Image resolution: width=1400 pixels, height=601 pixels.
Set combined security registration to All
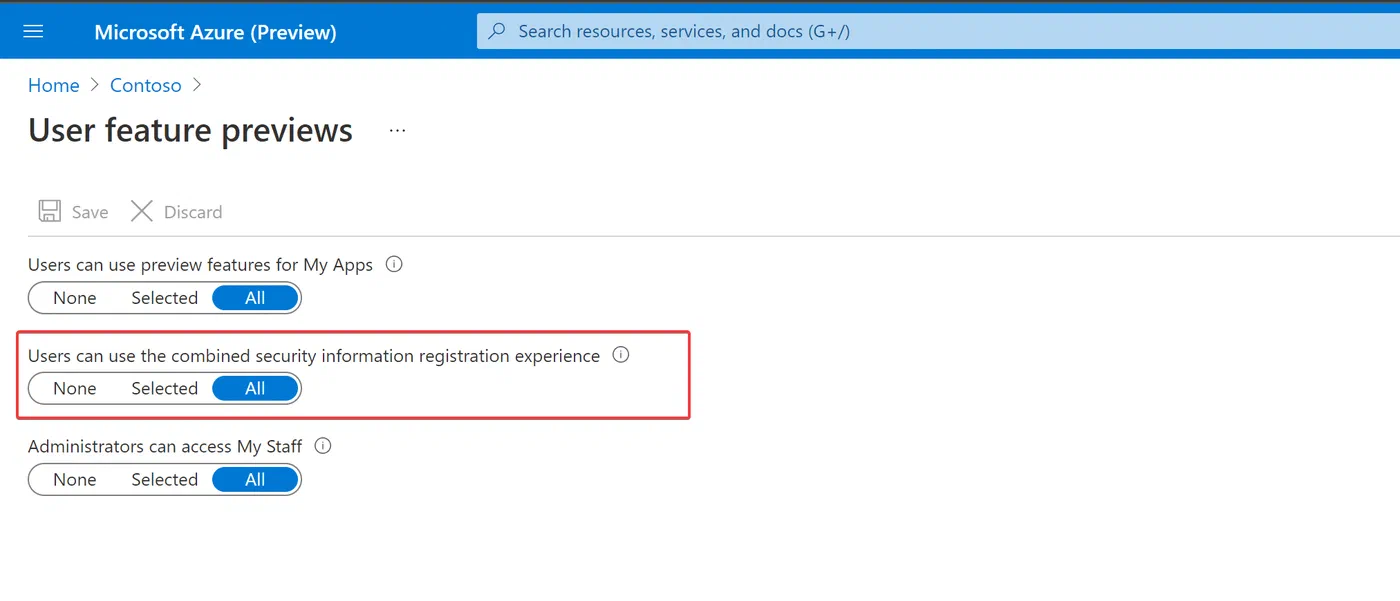coord(255,389)
